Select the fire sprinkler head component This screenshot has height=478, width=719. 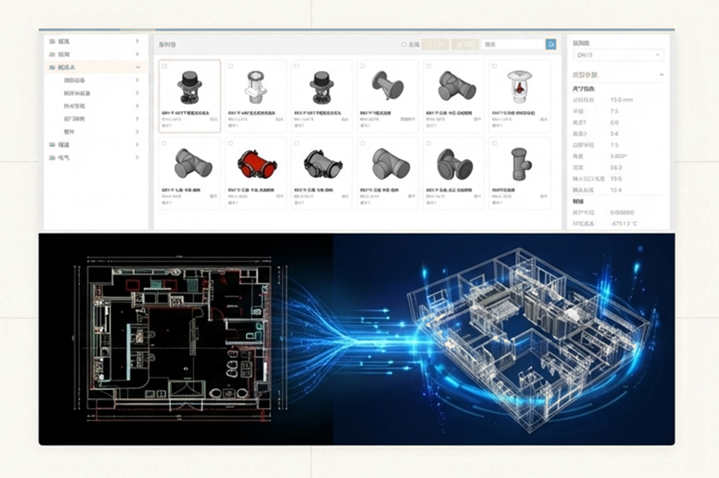coord(518,86)
